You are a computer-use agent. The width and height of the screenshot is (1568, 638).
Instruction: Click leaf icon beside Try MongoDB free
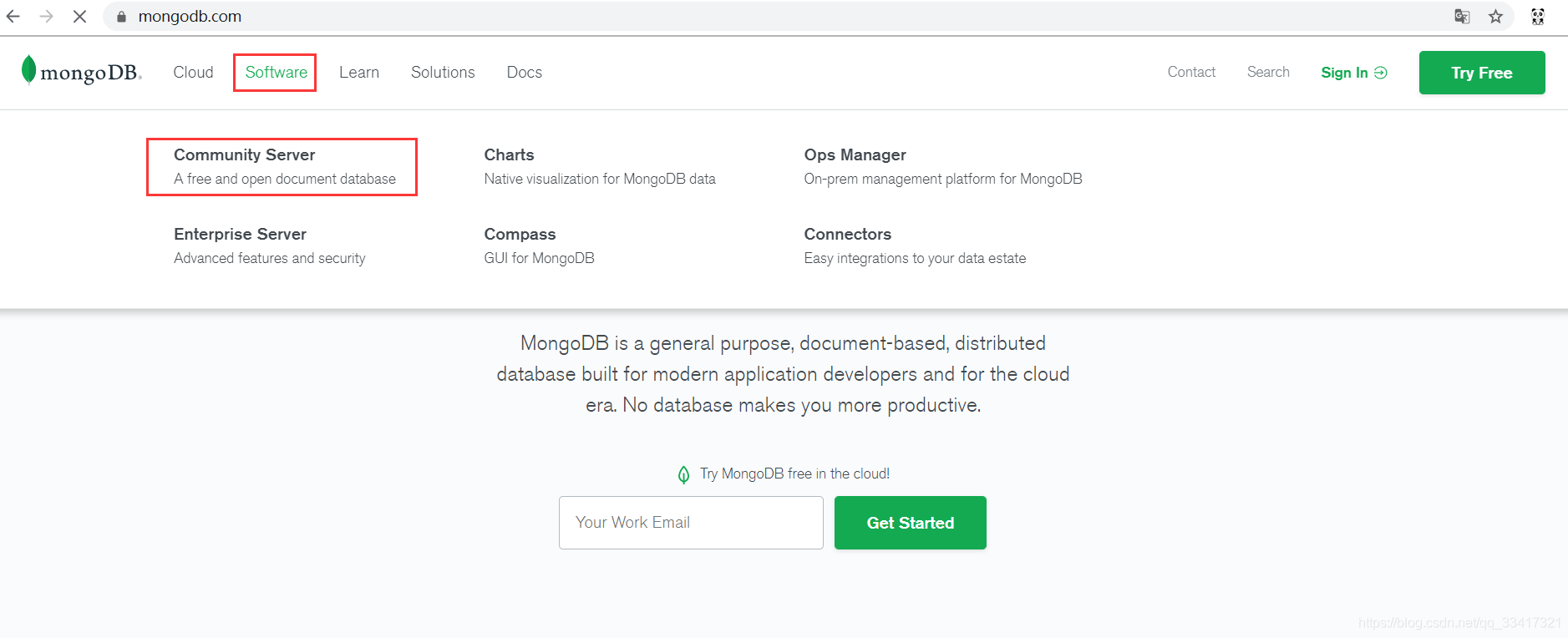[683, 474]
